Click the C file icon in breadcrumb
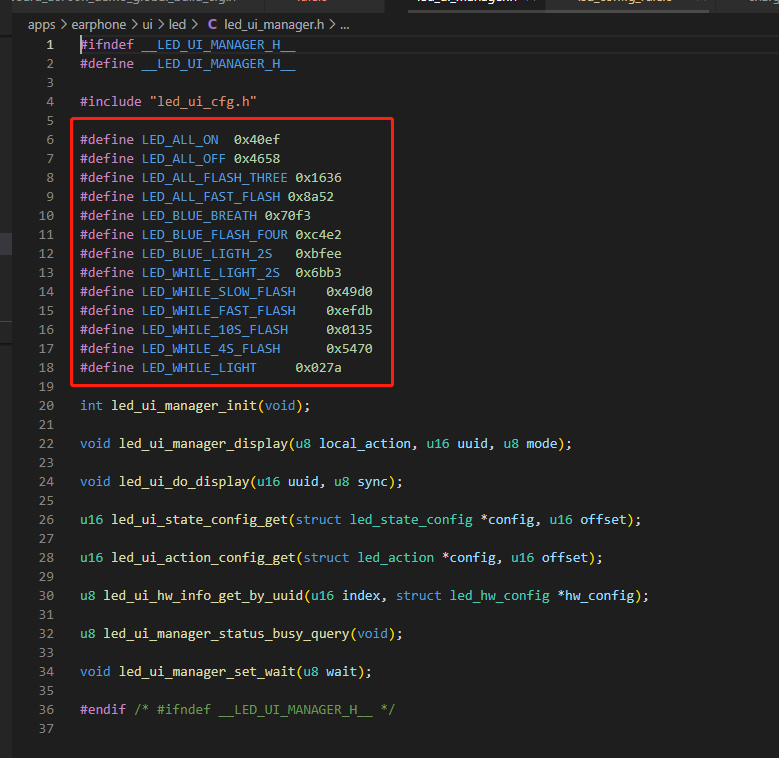This screenshot has width=779, height=758. pos(212,24)
